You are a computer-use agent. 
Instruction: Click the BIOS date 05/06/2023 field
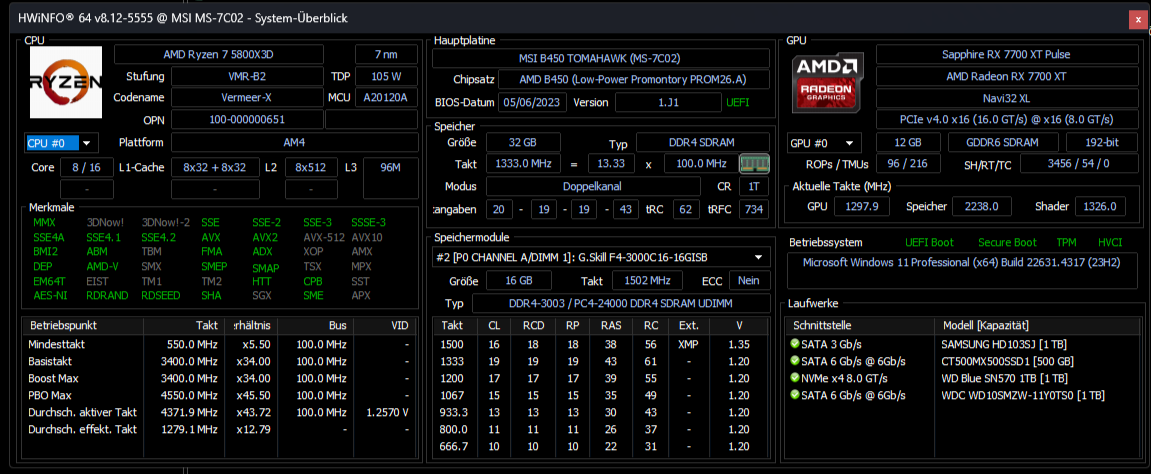tap(533, 103)
